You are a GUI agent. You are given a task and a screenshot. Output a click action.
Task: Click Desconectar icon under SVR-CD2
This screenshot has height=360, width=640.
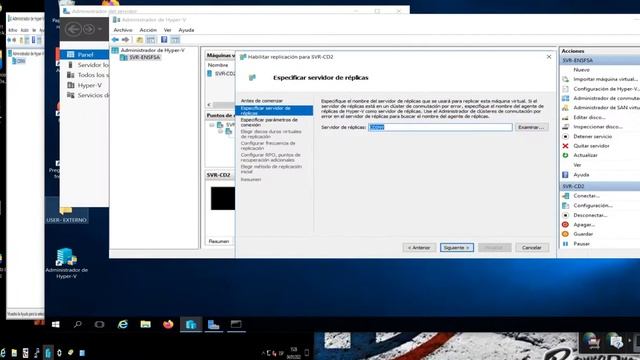[x=565, y=215]
